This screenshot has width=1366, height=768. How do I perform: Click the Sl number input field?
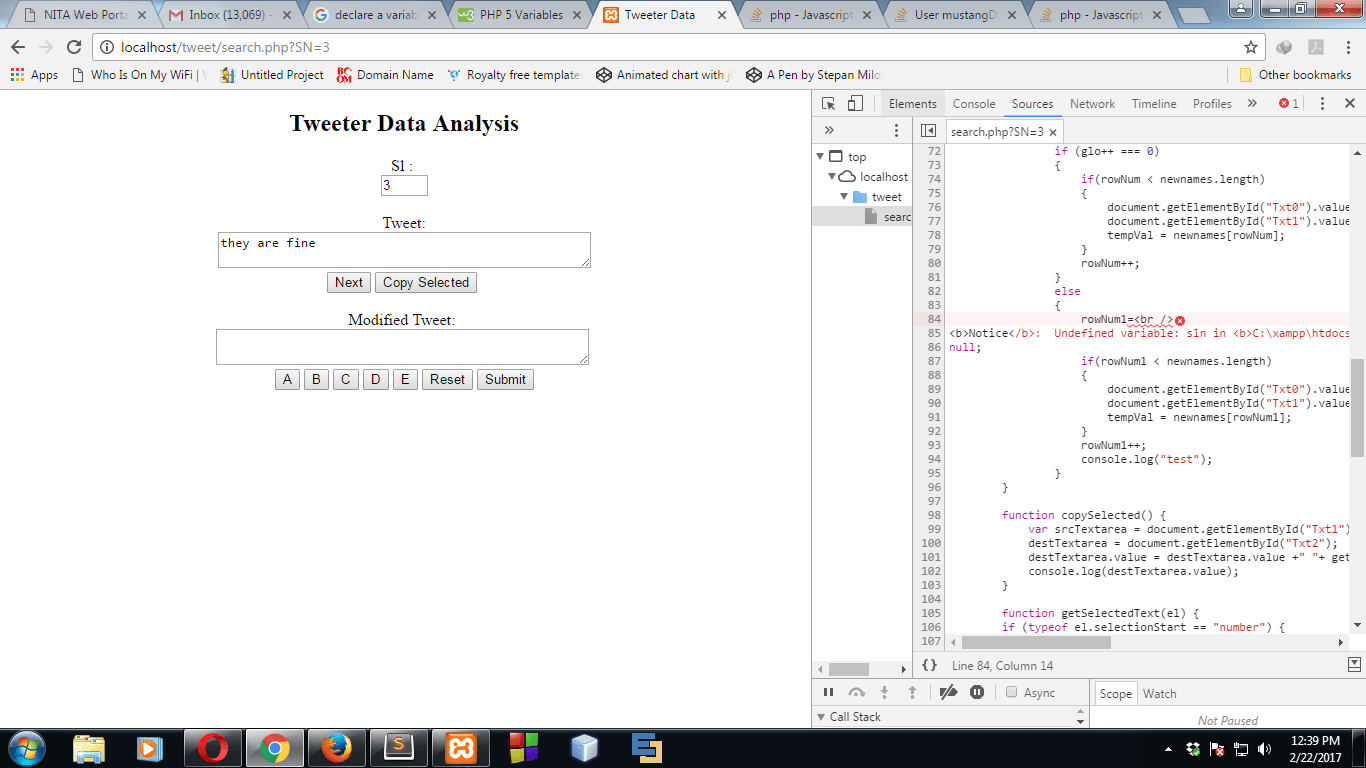pos(404,185)
